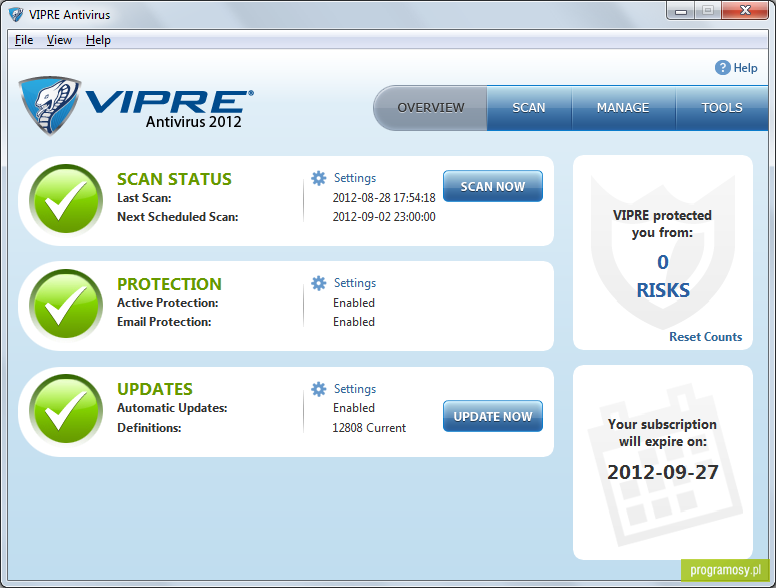Image resolution: width=776 pixels, height=588 pixels.
Task: Click the Protection green checkmark icon
Action: (66, 304)
